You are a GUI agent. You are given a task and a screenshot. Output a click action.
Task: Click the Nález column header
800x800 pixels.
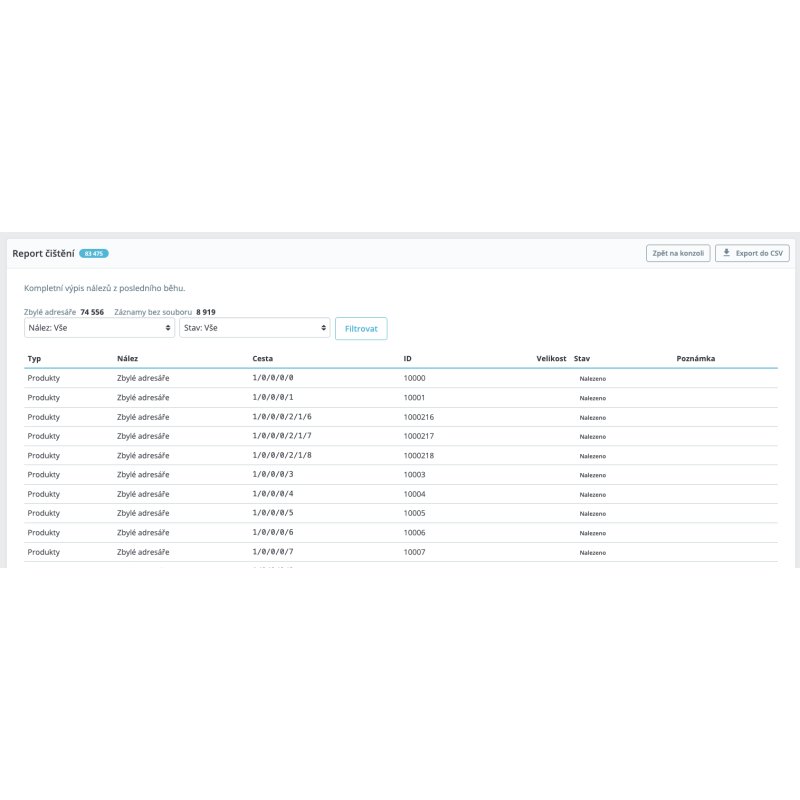point(128,358)
